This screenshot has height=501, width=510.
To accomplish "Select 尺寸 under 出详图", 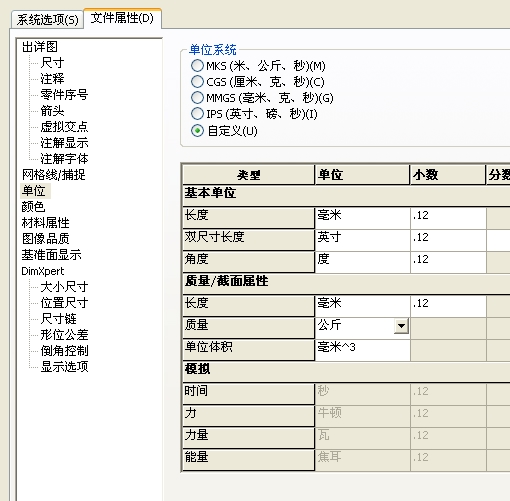I will coord(52,63).
